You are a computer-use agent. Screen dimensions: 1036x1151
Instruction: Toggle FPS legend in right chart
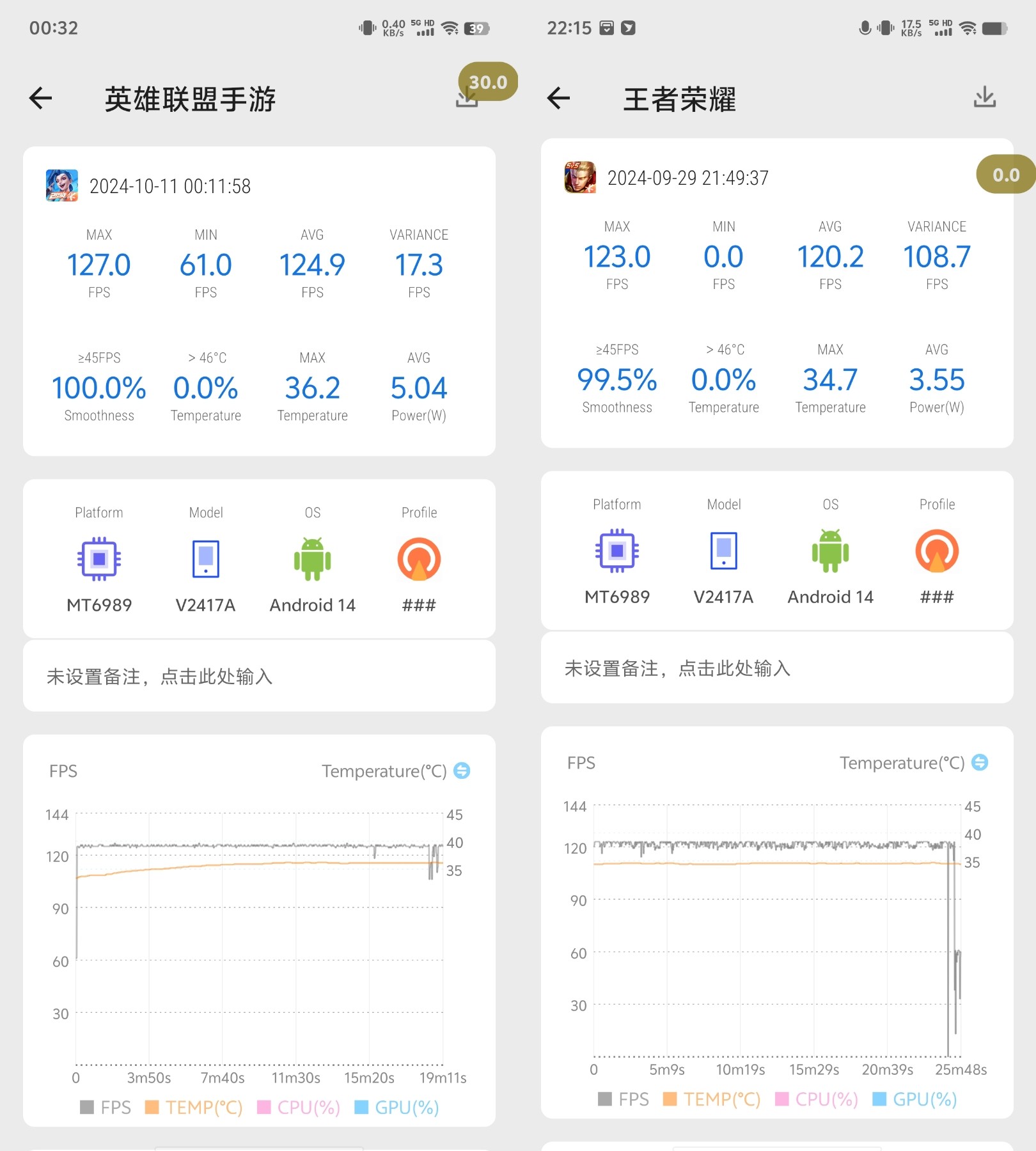click(624, 1099)
